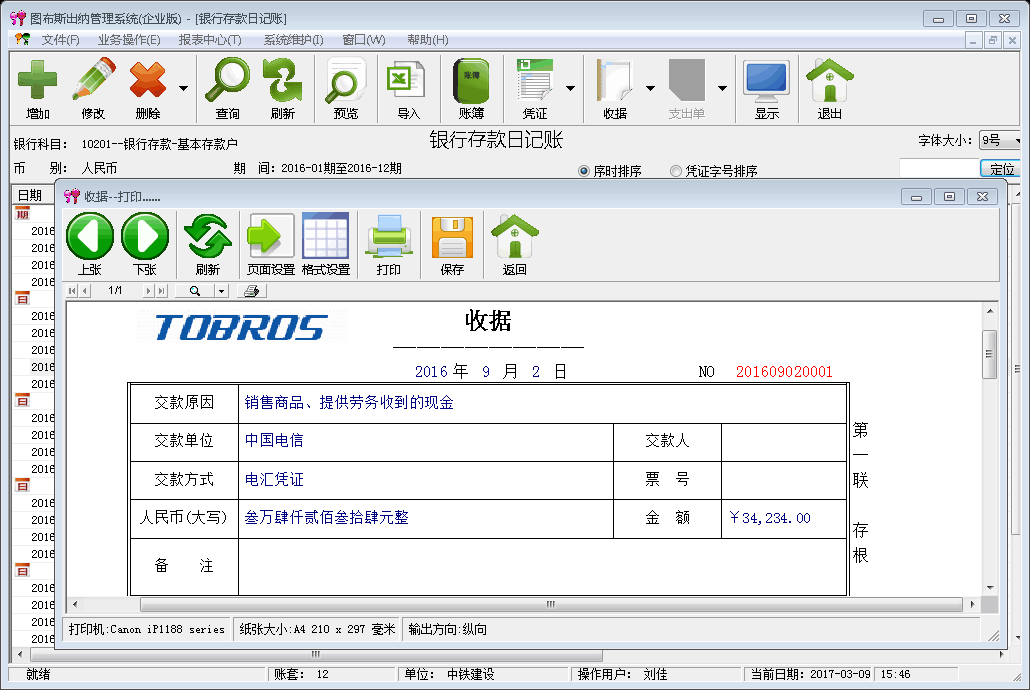The image size is (1030, 690).
Task: Open the 业务操作(E) menu
Action: click(129, 39)
